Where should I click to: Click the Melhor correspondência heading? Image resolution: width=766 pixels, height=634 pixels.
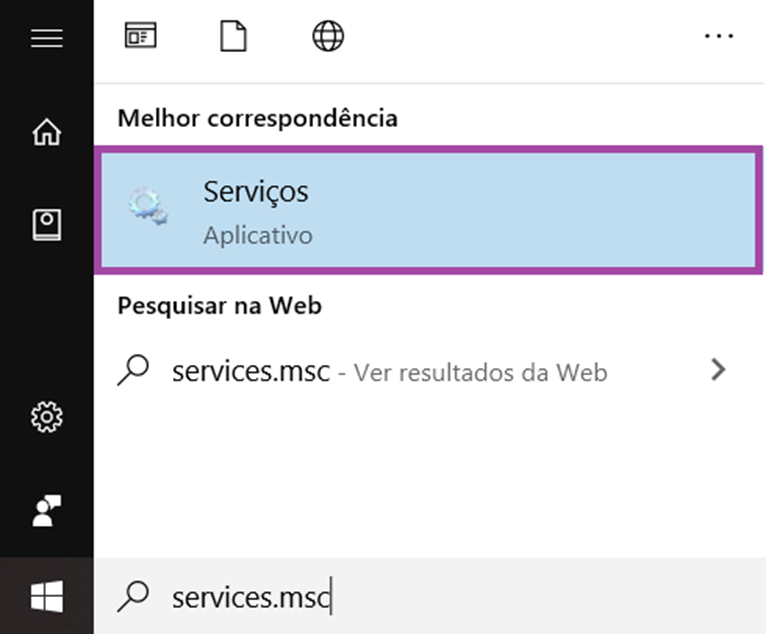257,119
